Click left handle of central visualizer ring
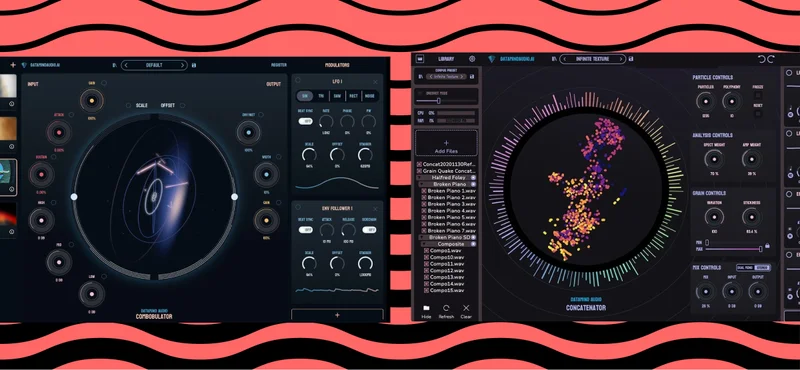 [74, 197]
